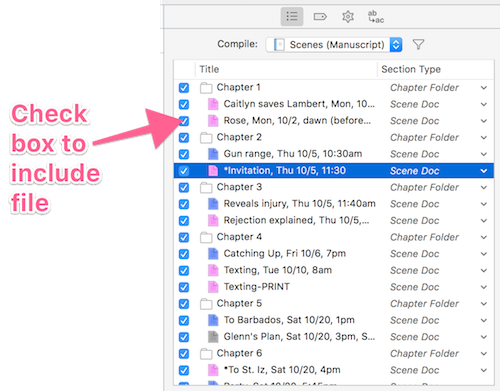Uncheck the Chapter 1 include checkbox

[184, 88]
